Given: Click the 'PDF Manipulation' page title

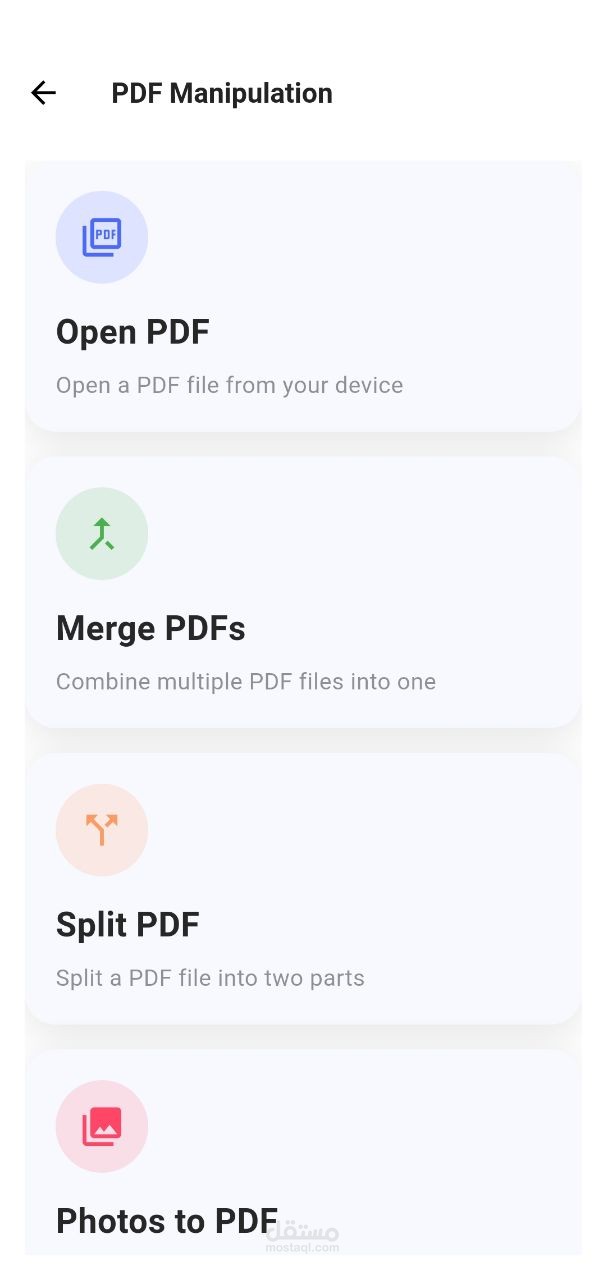Looking at the screenshot, I should (221, 93).
